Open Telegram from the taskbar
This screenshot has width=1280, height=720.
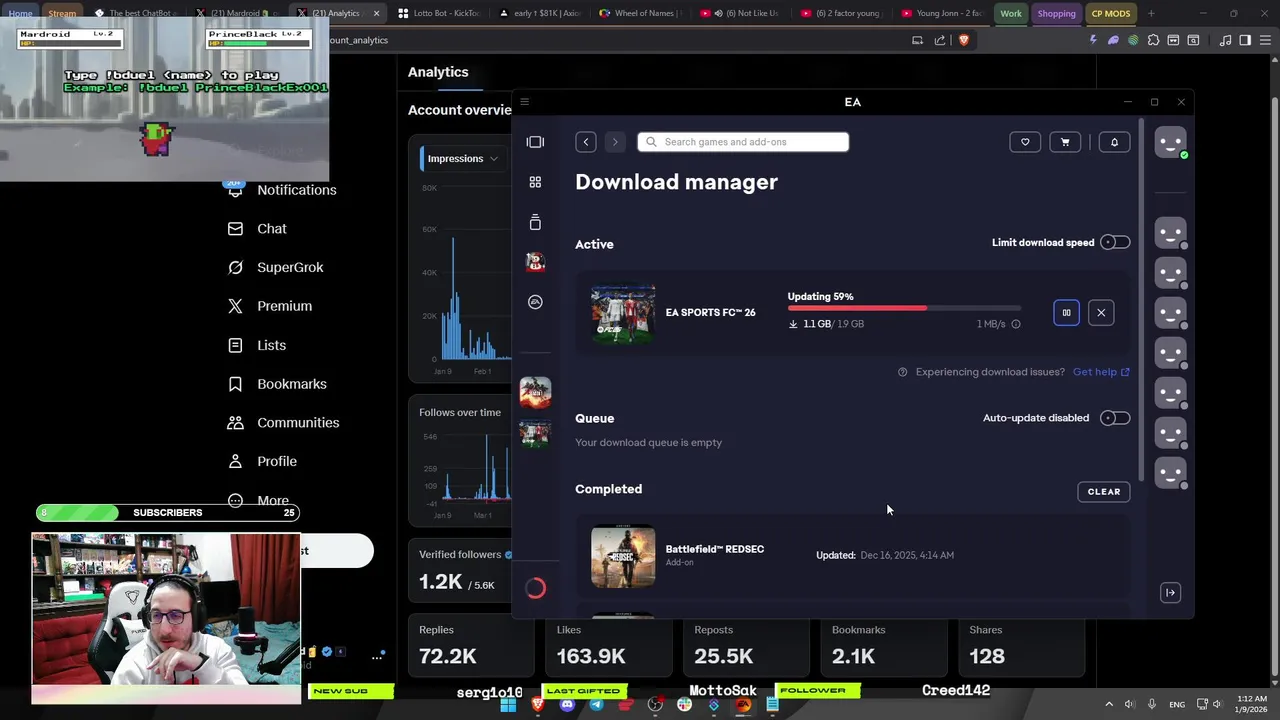tap(596, 705)
